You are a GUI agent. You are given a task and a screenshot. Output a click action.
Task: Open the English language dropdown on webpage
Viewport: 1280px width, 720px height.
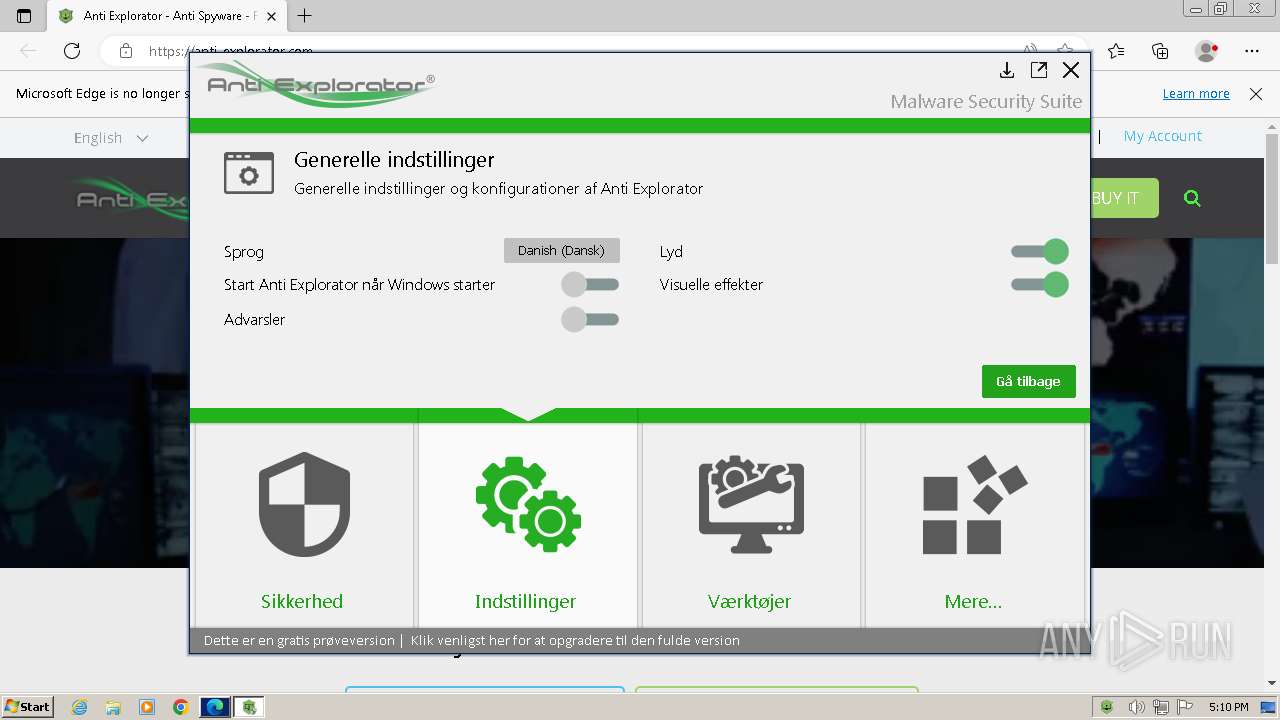[x=111, y=138]
